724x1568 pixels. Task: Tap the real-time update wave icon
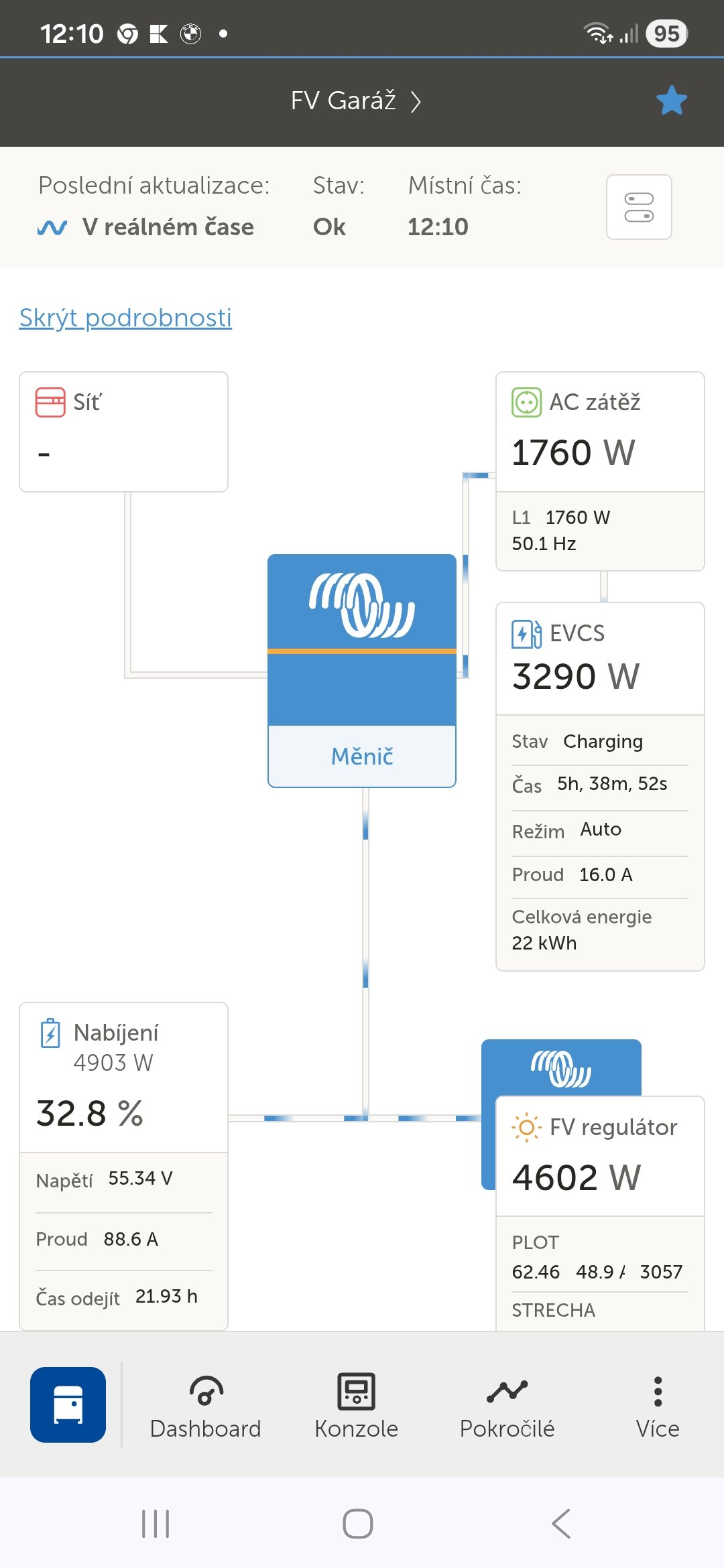52,228
